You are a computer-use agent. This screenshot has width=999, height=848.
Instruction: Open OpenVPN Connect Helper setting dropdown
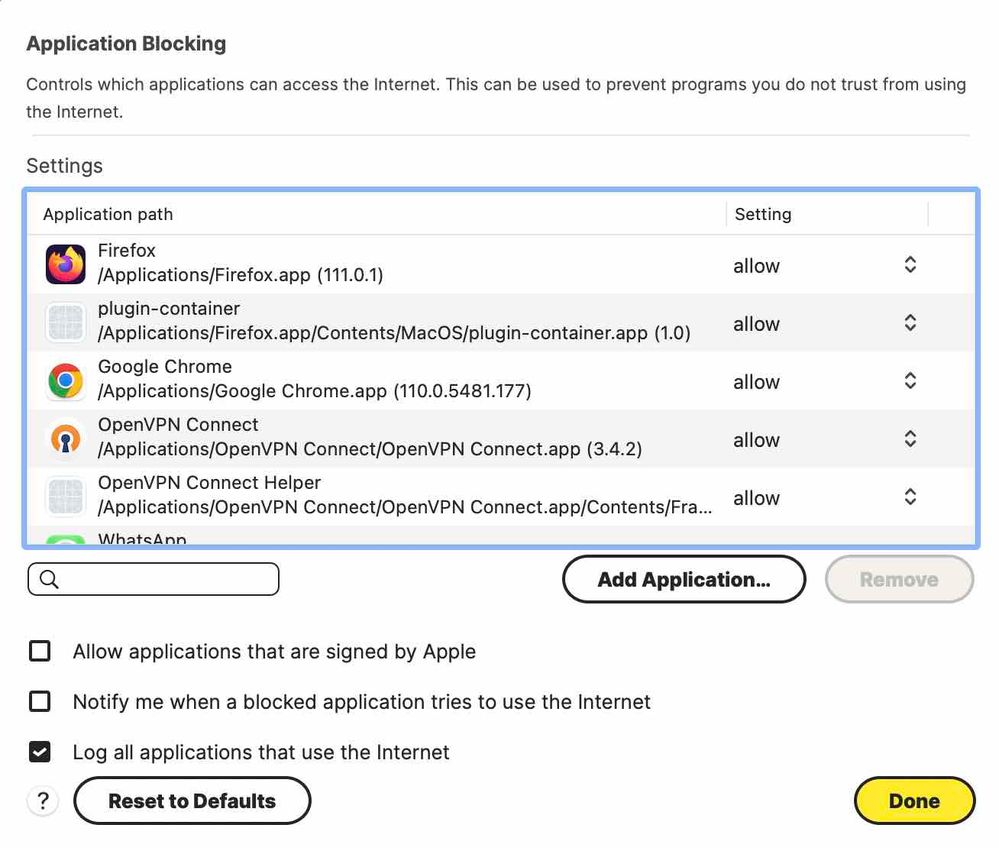[x=910, y=497]
